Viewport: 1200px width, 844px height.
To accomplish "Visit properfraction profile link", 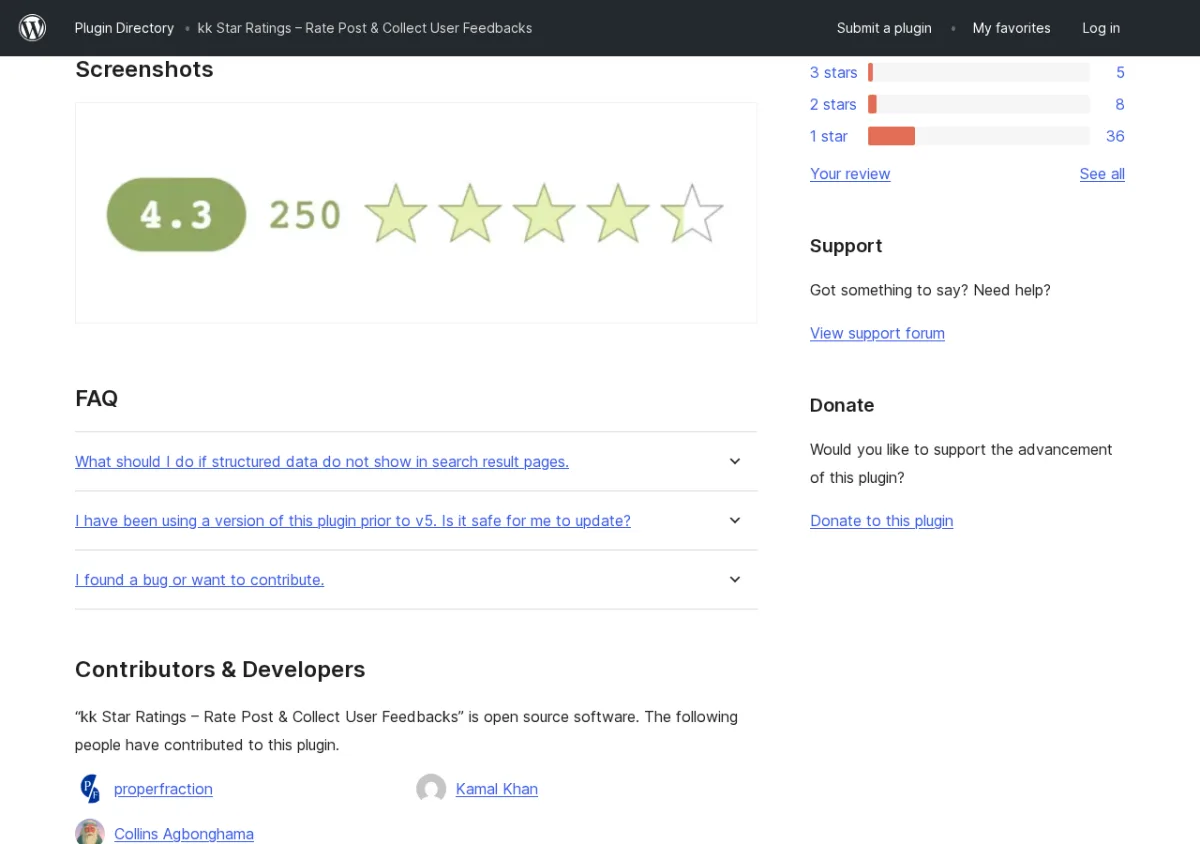I will [x=163, y=789].
